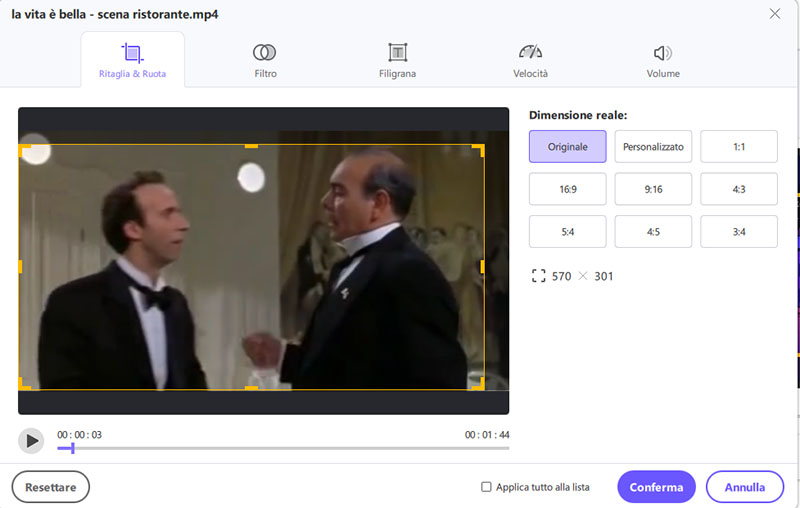
Task: Select the 4:3 aspect ratio
Action: pos(739,189)
